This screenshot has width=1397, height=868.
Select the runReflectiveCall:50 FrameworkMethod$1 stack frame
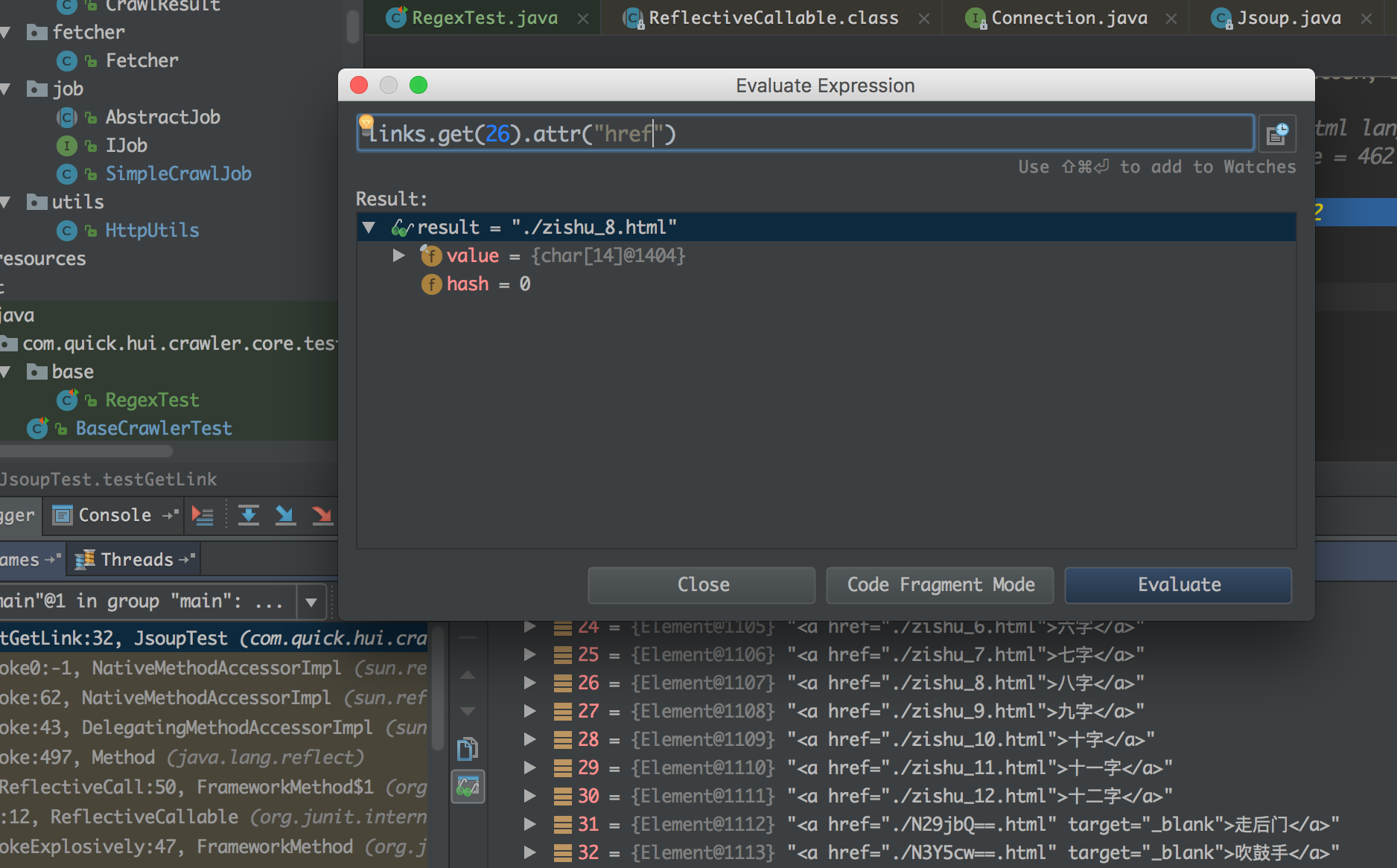pos(214,787)
